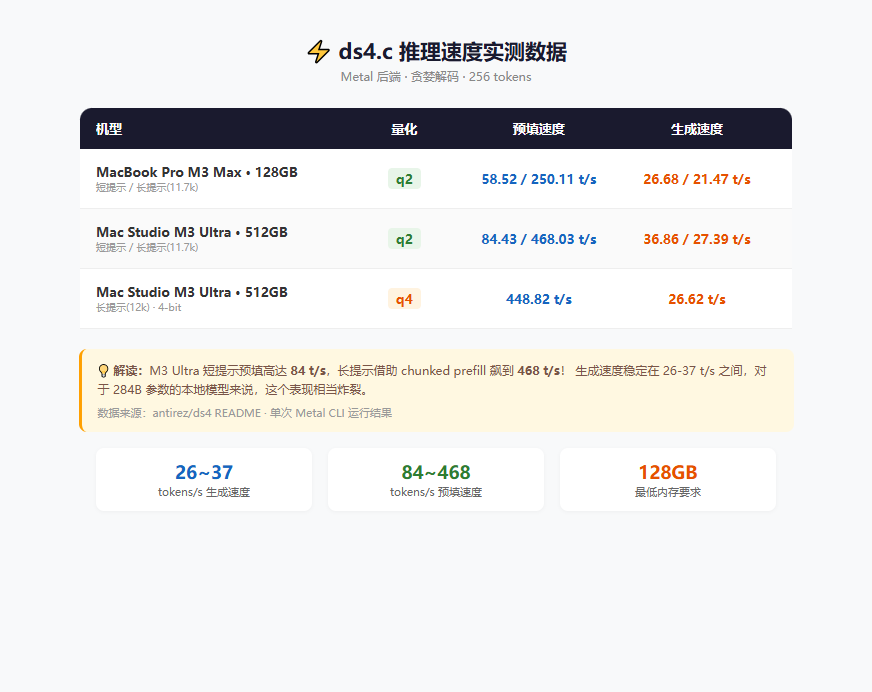
Task: Click the 'ds4.c 推理速度实测数据' heading
Action: [x=453, y=52]
